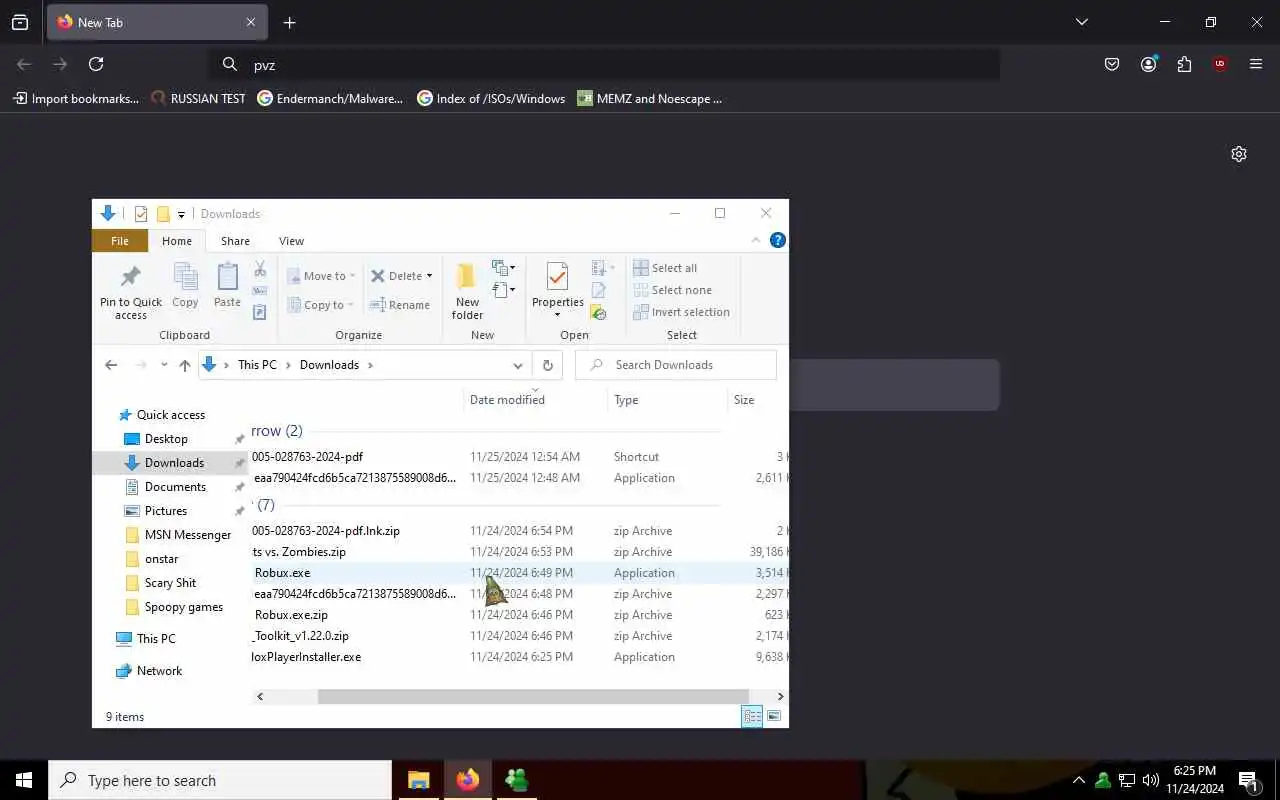The image size is (1280, 800).
Task: Select Scary Shit folder in navigation pane
Action: (170, 583)
